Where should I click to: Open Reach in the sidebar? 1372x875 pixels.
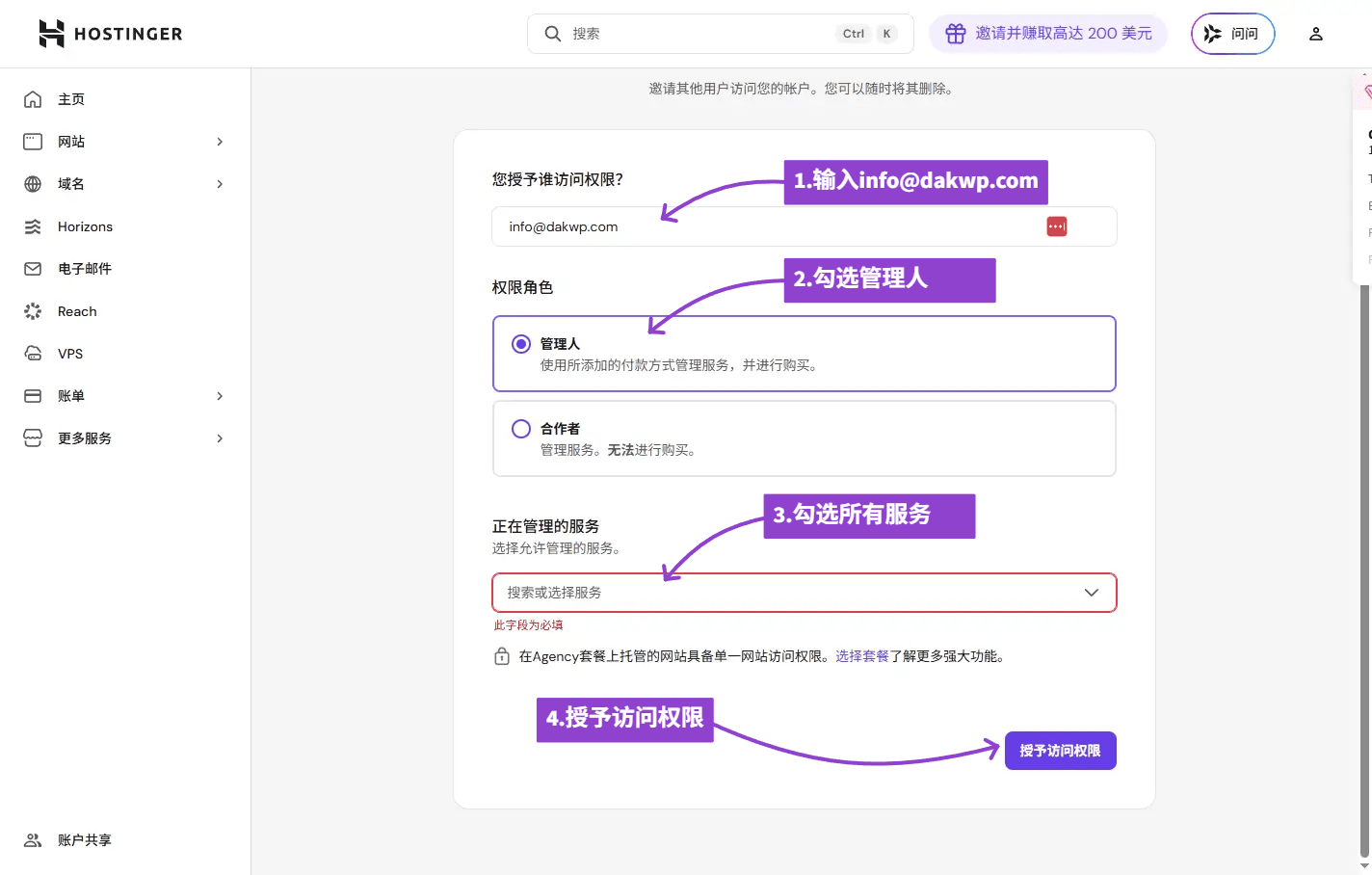77,311
